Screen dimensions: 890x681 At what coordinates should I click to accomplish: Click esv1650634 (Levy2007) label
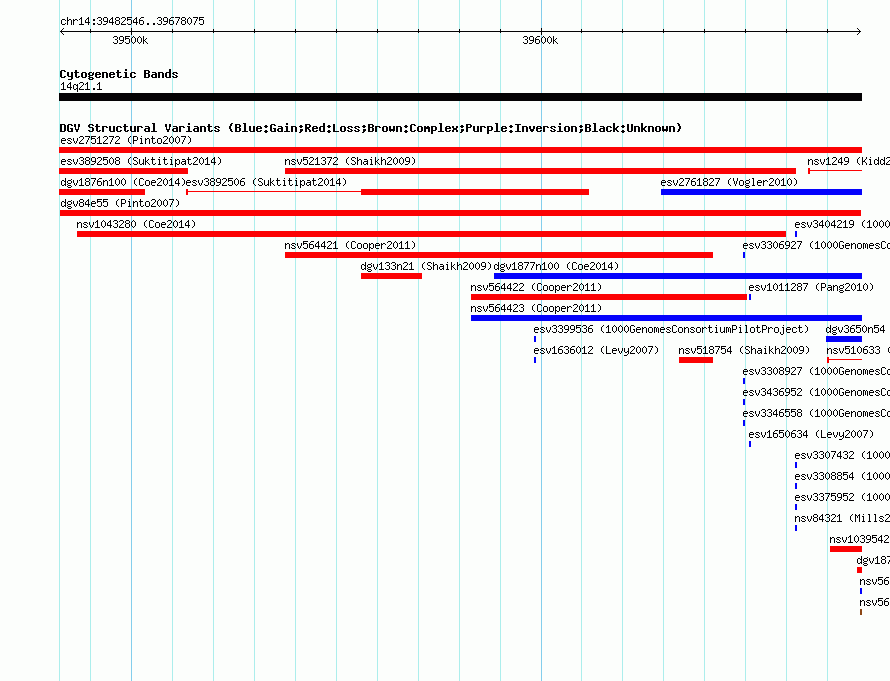point(811,434)
